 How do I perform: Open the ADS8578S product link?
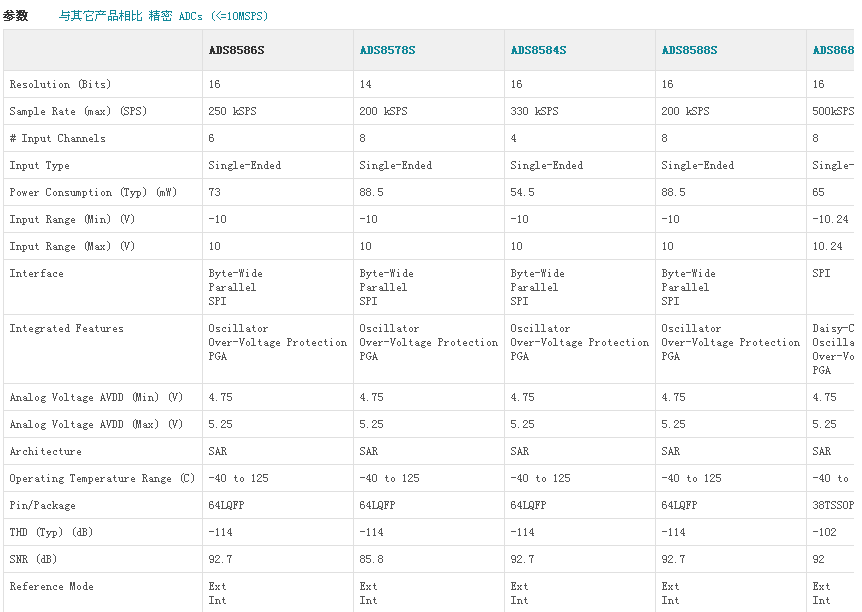[x=387, y=50]
